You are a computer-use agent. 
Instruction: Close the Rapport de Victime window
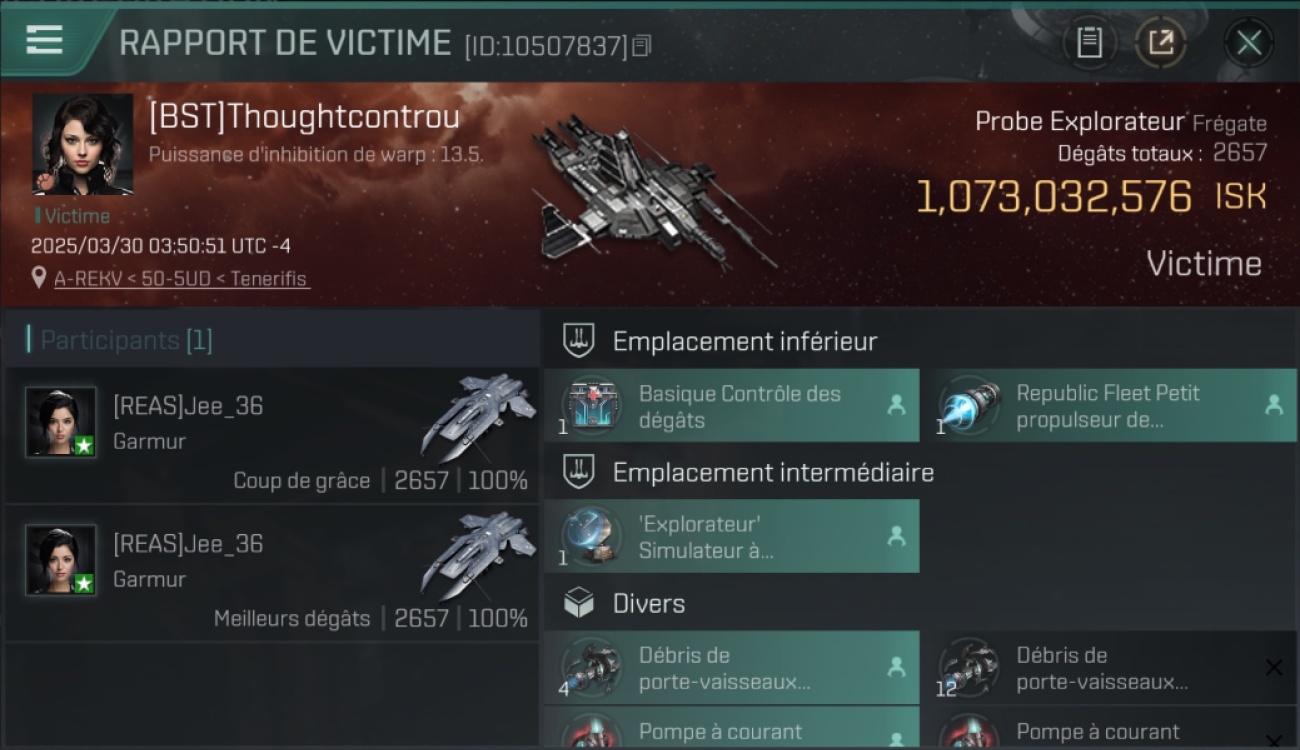pyautogui.click(x=1249, y=42)
